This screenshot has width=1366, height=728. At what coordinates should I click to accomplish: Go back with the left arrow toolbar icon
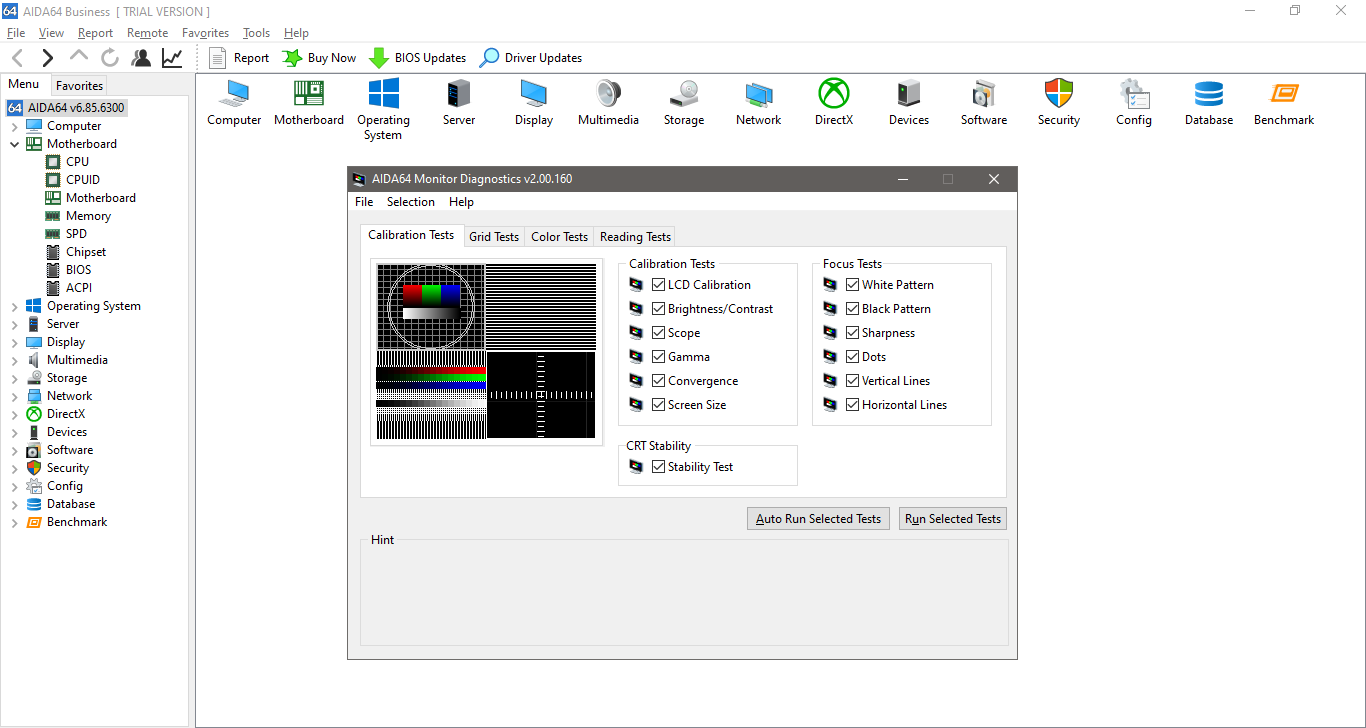pyautogui.click(x=17, y=58)
